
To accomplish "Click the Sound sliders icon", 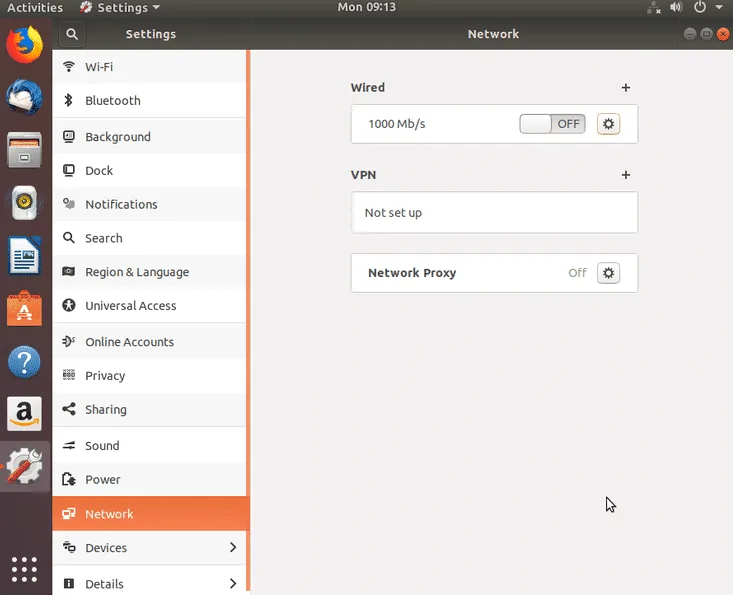I will pos(69,445).
